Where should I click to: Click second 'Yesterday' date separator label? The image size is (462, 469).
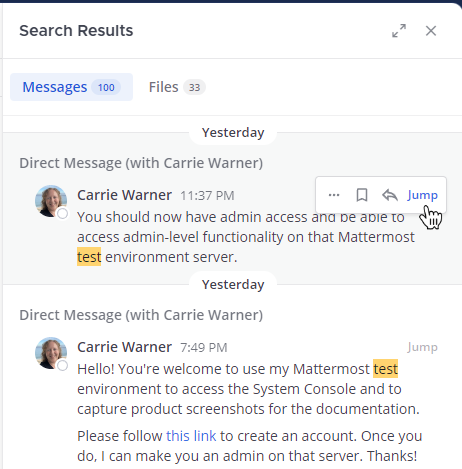tap(233, 285)
